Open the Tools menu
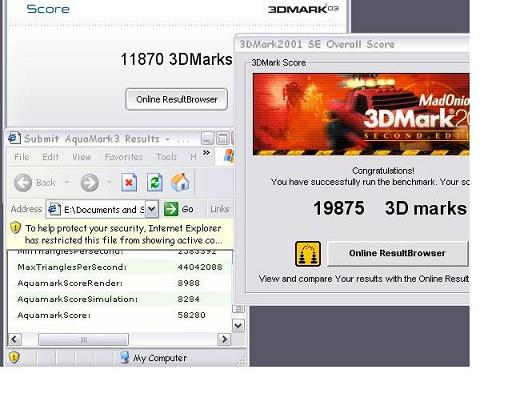Image resolution: width=512 pixels, height=410 pixels. coord(166,157)
